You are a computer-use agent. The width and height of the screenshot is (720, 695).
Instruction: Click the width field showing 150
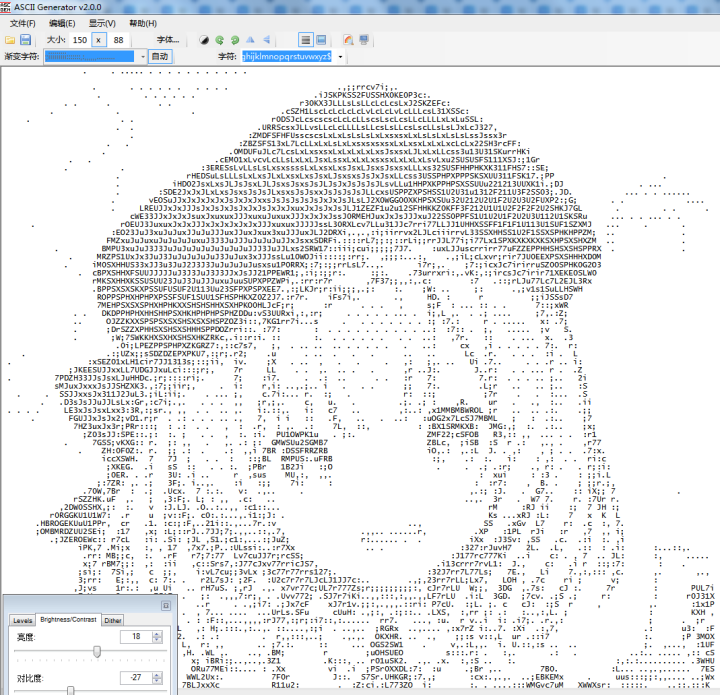point(80,40)
